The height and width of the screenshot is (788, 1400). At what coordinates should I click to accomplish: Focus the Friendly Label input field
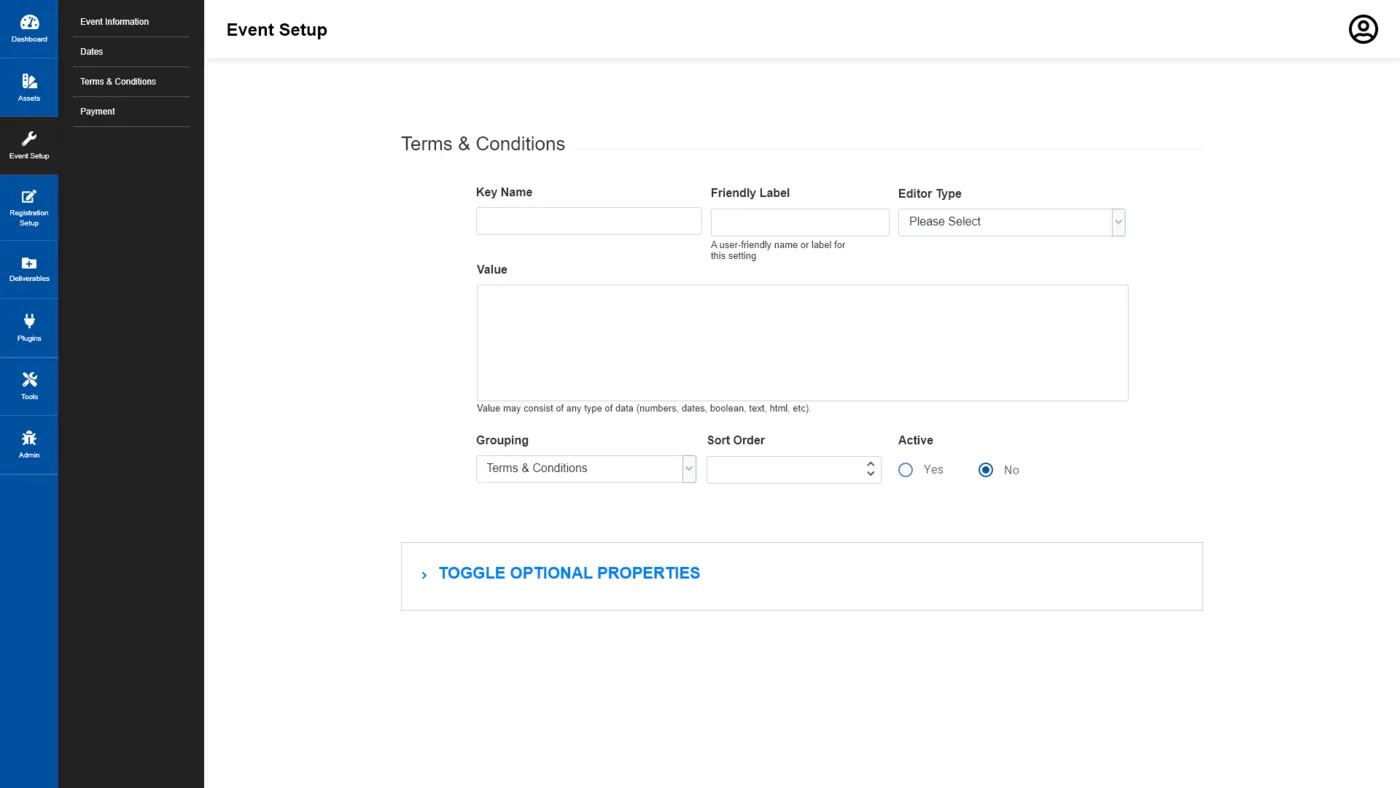(x=800, y=222)
